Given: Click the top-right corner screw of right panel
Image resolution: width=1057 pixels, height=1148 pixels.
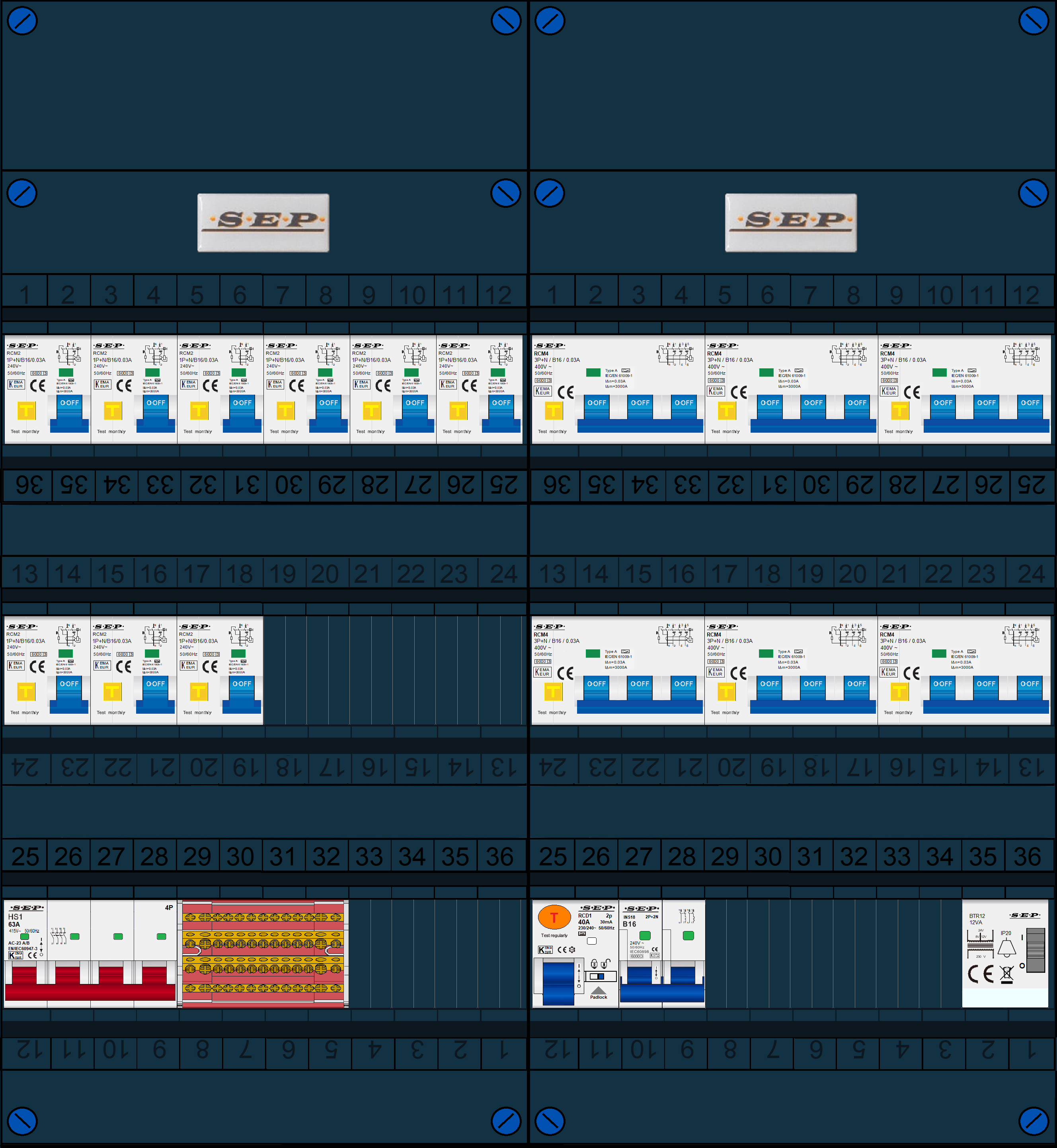Looking at the screenshot, I should (1034, 21).
